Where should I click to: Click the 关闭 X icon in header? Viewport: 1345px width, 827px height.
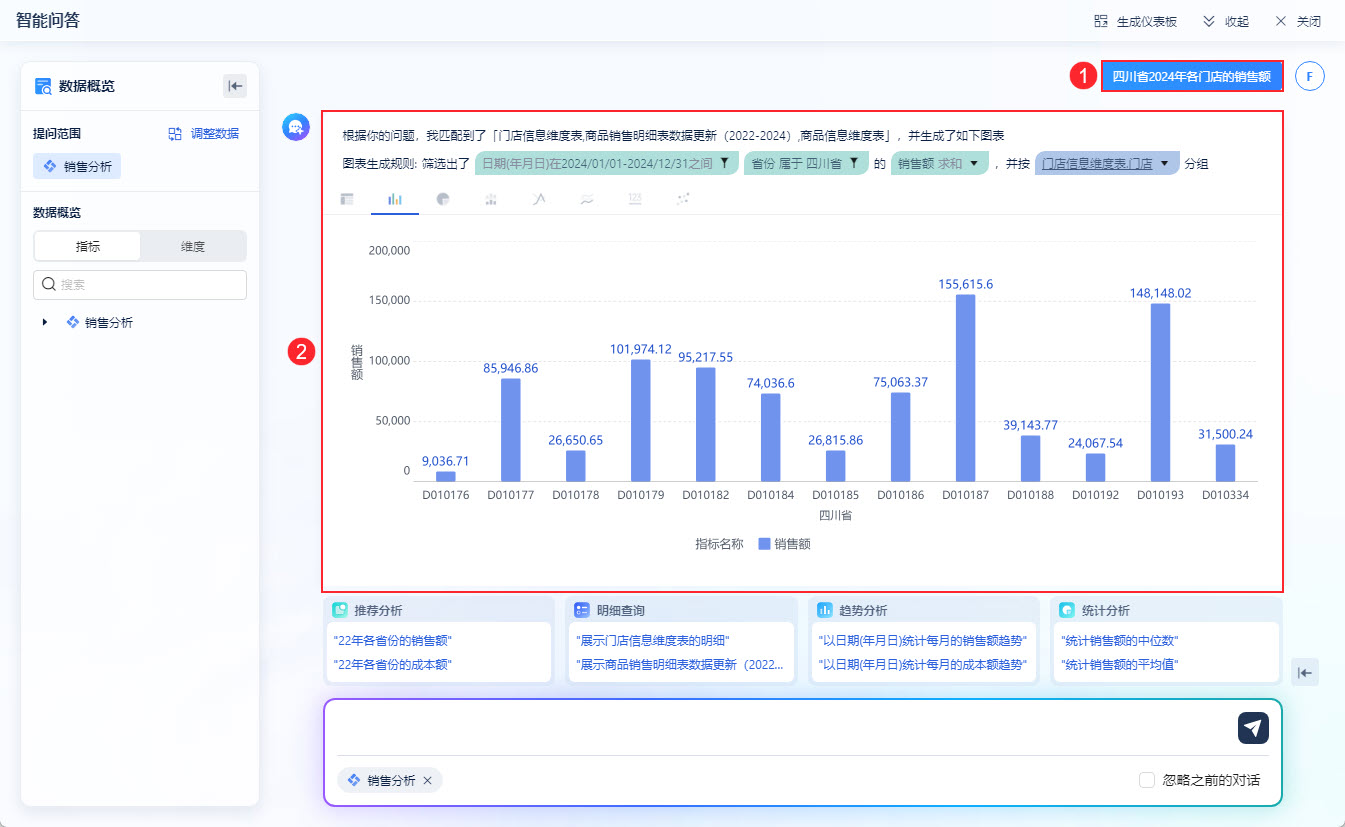point(1281,21)
